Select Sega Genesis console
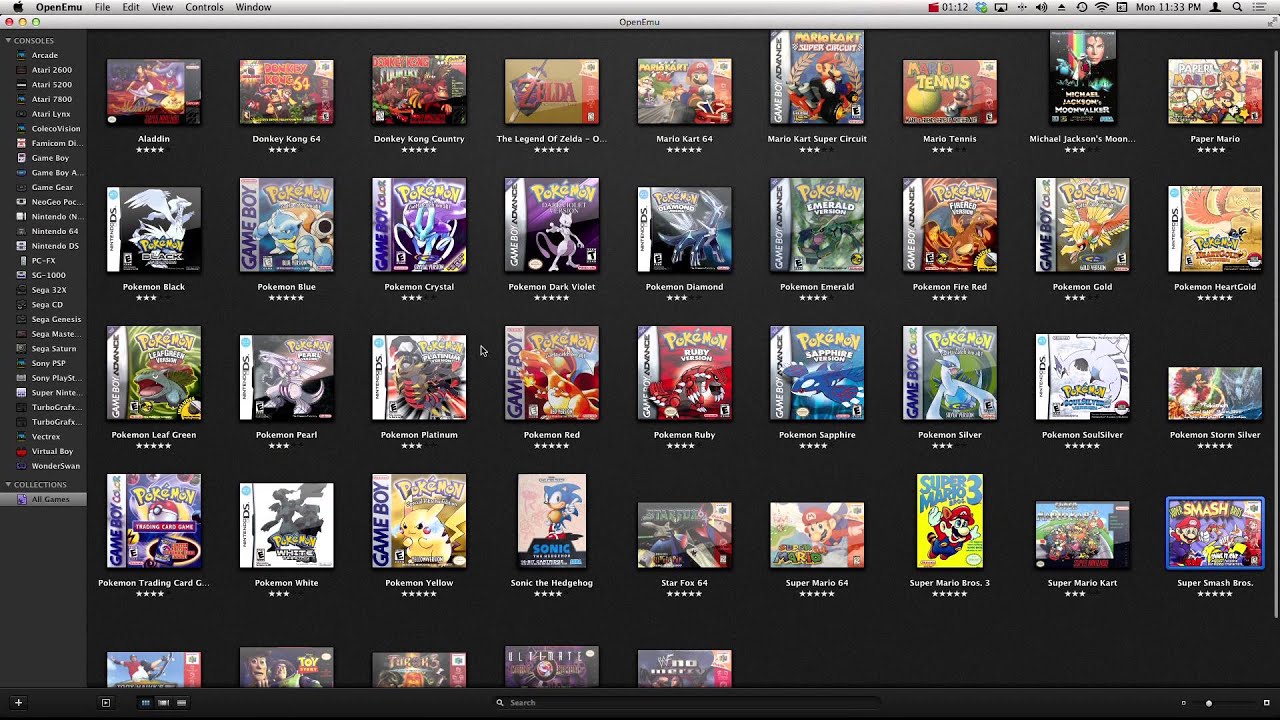The image size is (1280, 720). [x=43, y=319]
